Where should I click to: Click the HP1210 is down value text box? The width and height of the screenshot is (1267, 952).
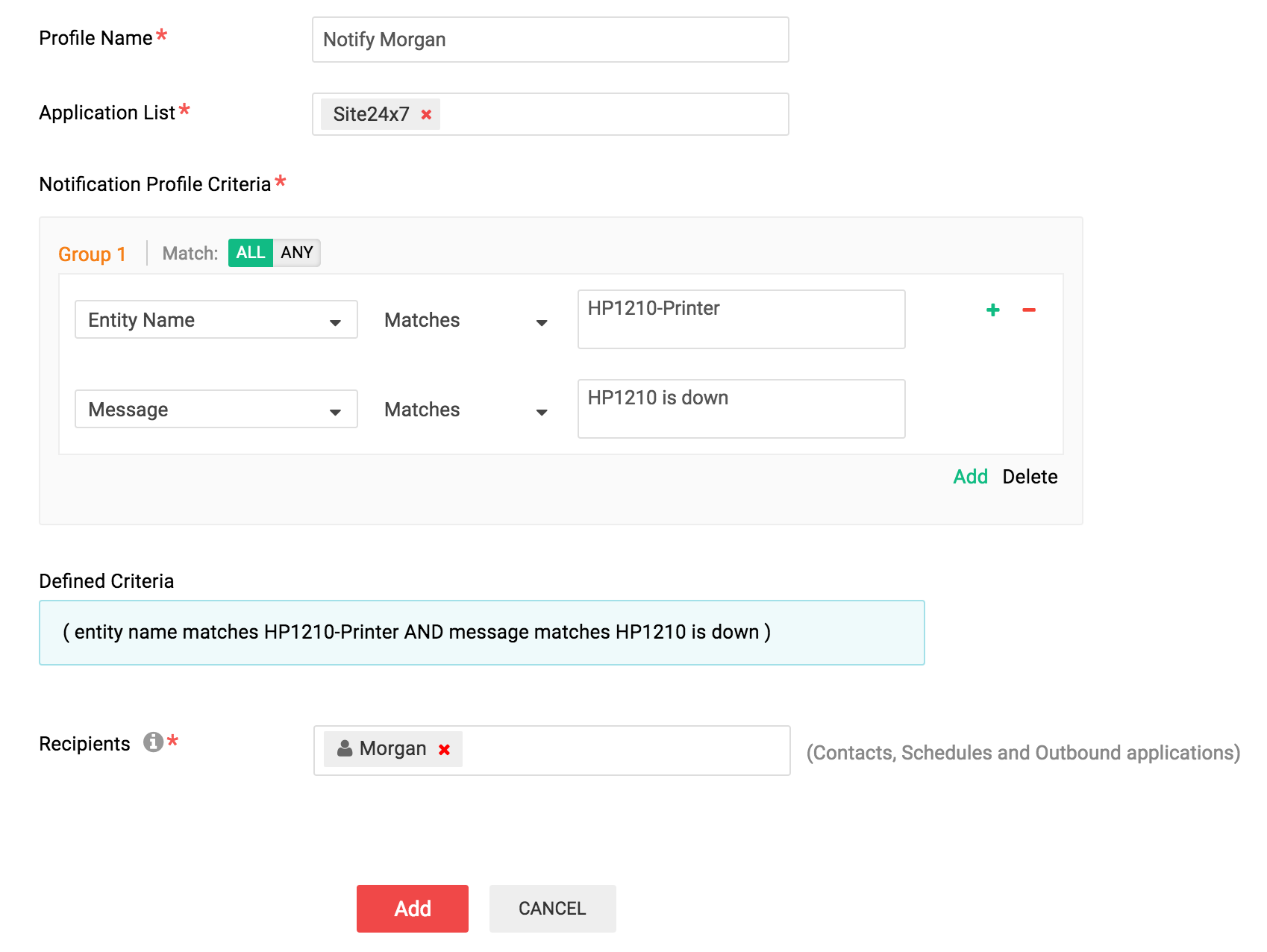point(742,409)
